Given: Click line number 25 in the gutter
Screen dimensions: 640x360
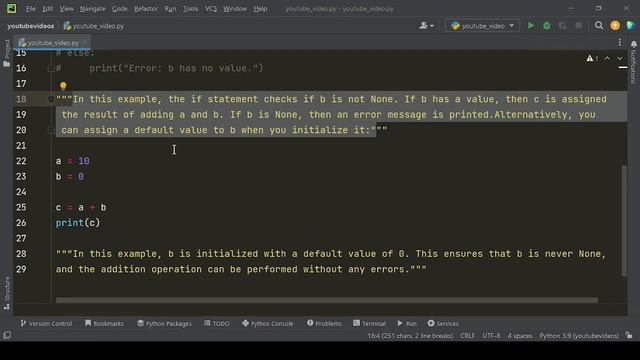Looking at the screenshot, I should coord(21,207).
